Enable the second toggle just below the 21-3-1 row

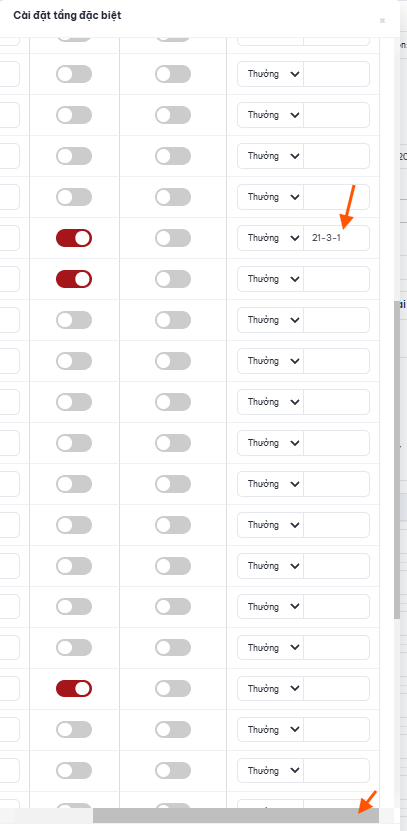pyautogui.click(x=173, y=279)
